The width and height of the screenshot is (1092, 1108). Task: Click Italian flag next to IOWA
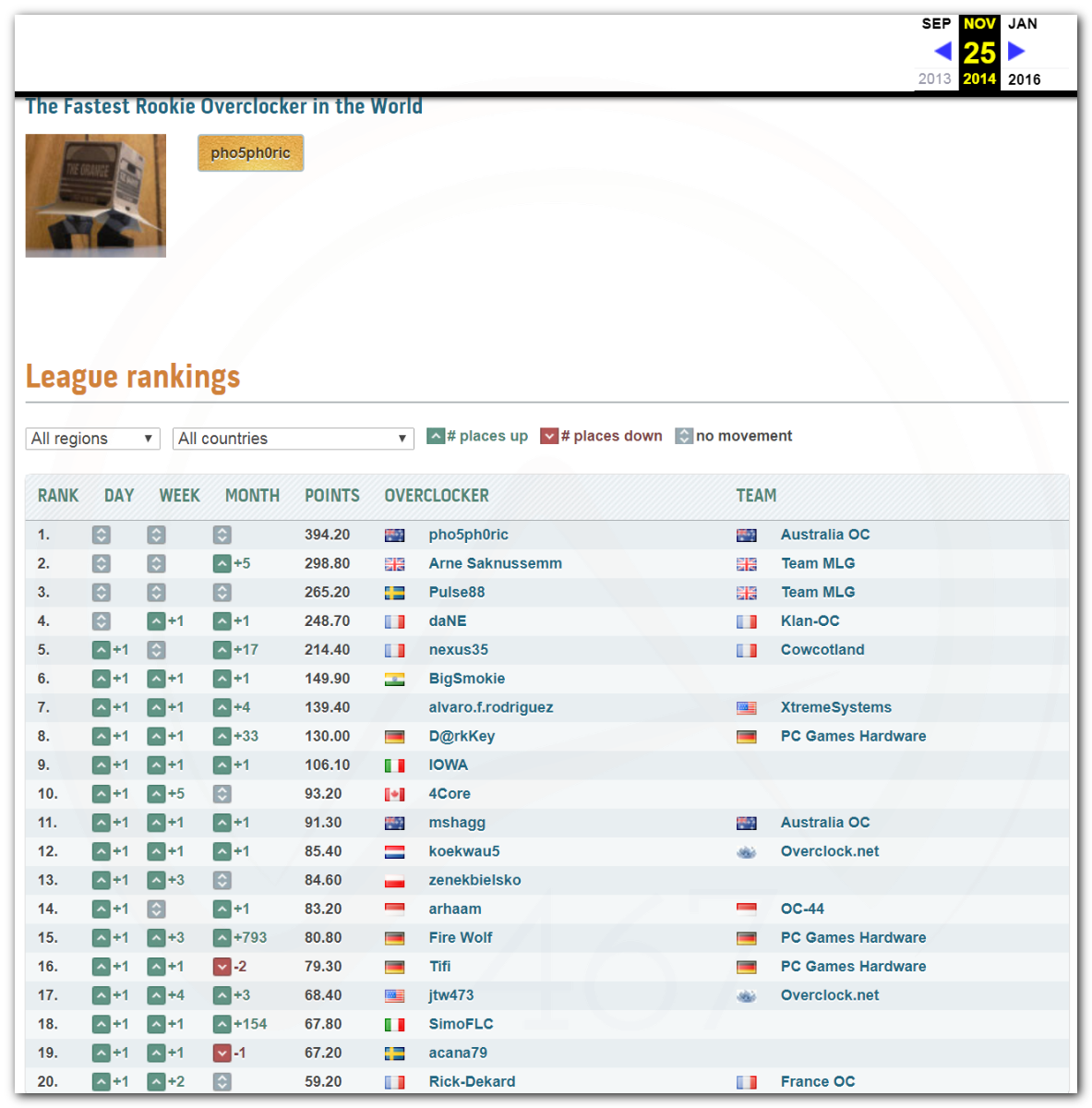394,765
